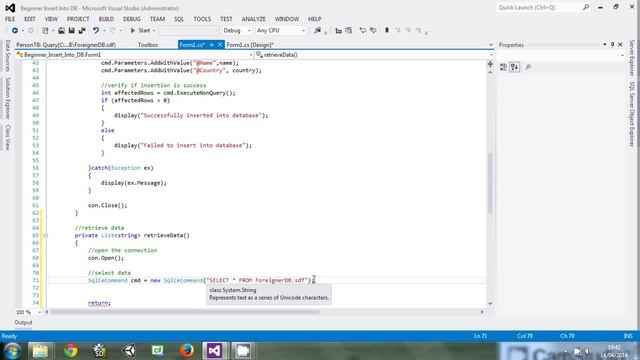Open the Output panel tab
This screenshot has height=360, width=640.
tap(23, 322)
